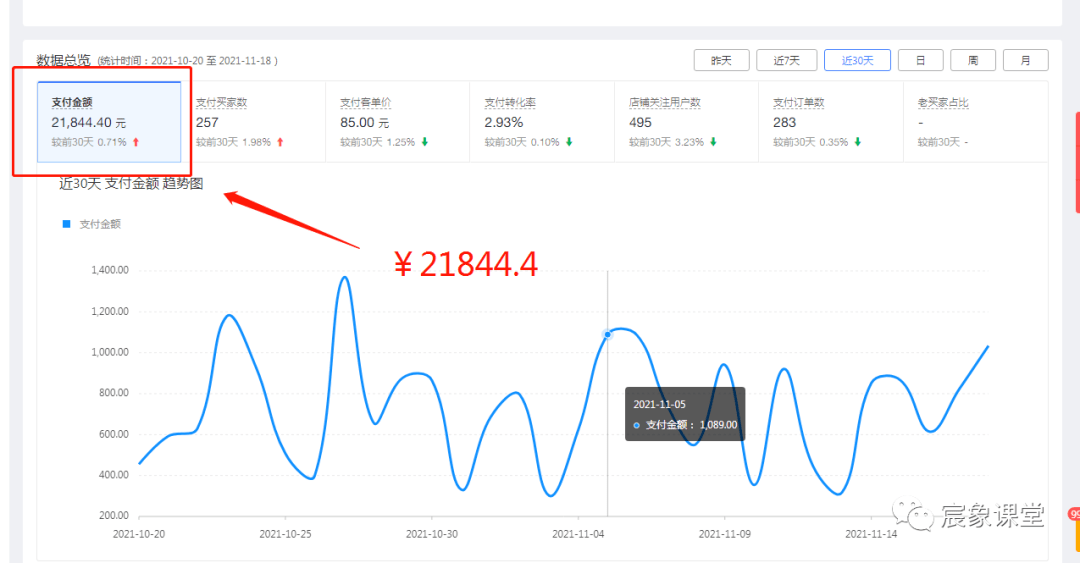
Task: Click the WeChat logo watermark icon
Action: [x=913, y=514]
